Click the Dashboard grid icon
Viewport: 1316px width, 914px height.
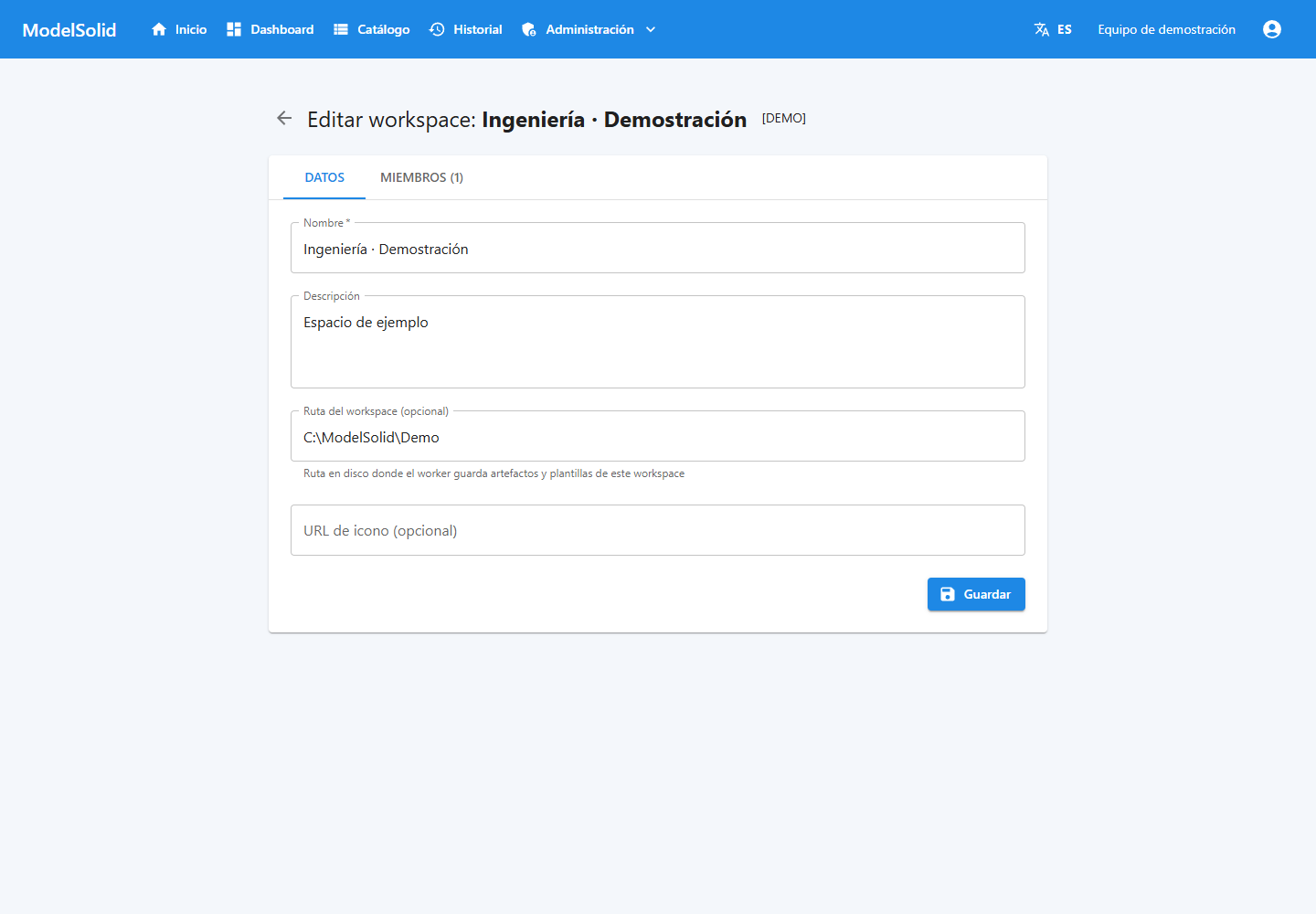[234, 29]
